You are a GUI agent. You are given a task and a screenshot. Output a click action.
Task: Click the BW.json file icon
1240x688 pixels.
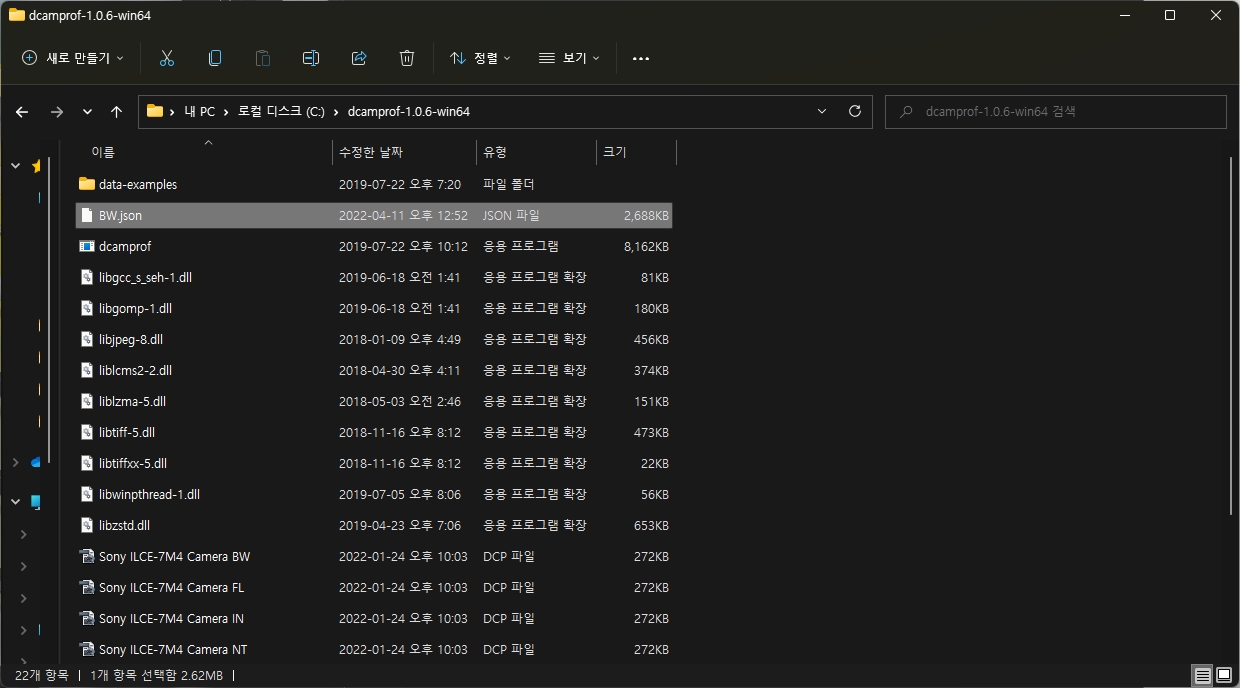click(86, 215)
